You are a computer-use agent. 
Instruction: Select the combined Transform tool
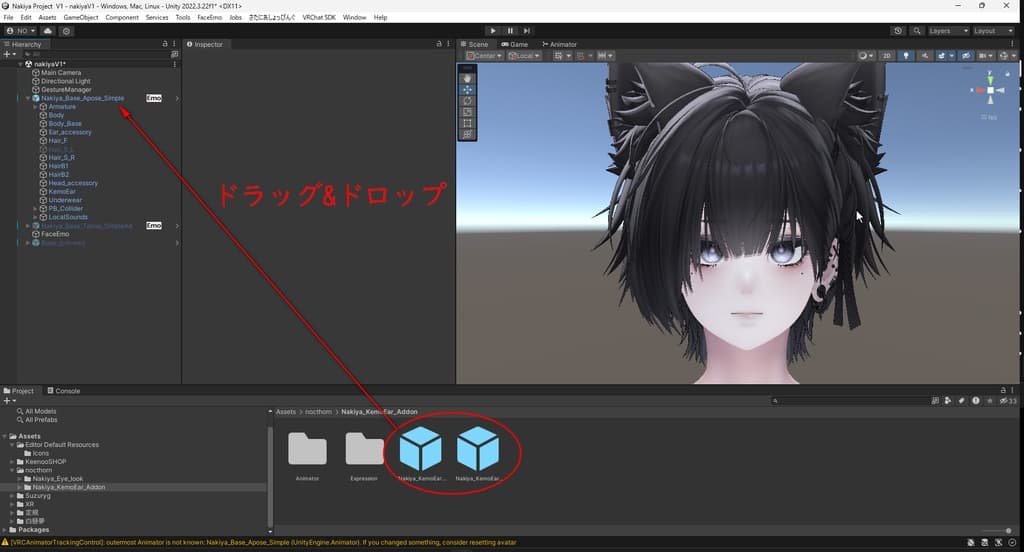467,134
